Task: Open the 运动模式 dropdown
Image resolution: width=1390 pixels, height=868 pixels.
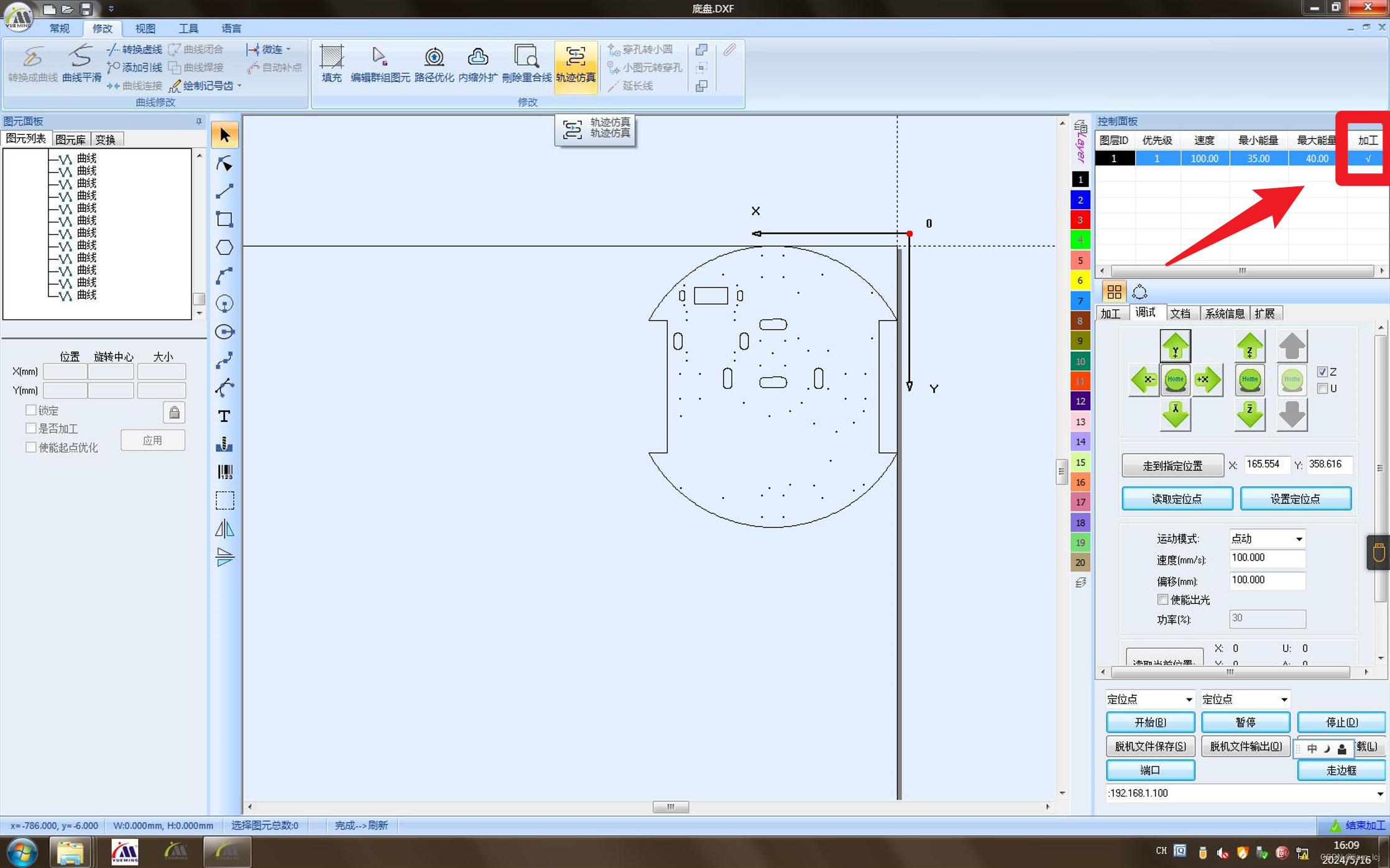Action: tap(1299, 539)
